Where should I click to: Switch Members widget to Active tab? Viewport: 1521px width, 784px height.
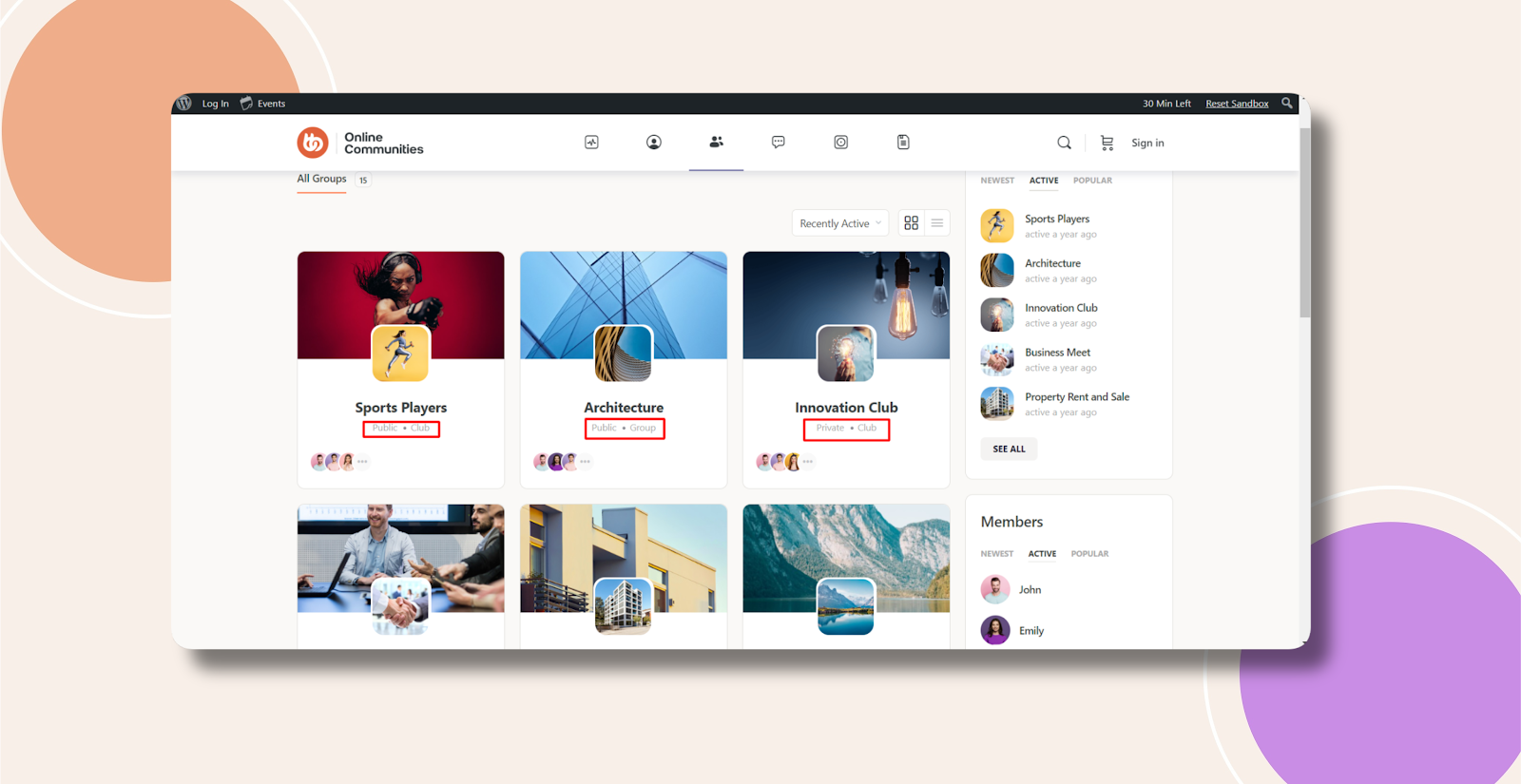tap(1042, 554)
